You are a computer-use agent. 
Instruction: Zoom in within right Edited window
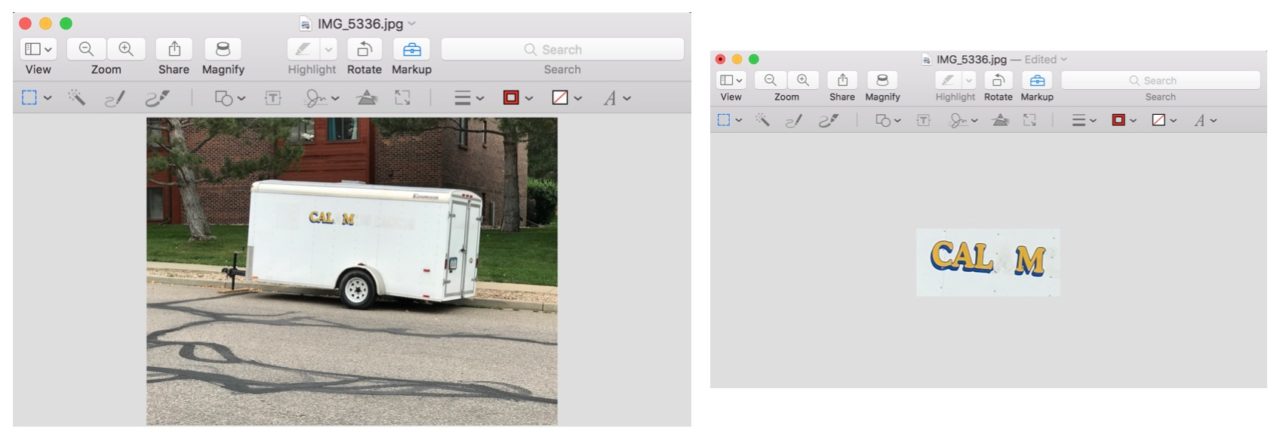(802, 80)
